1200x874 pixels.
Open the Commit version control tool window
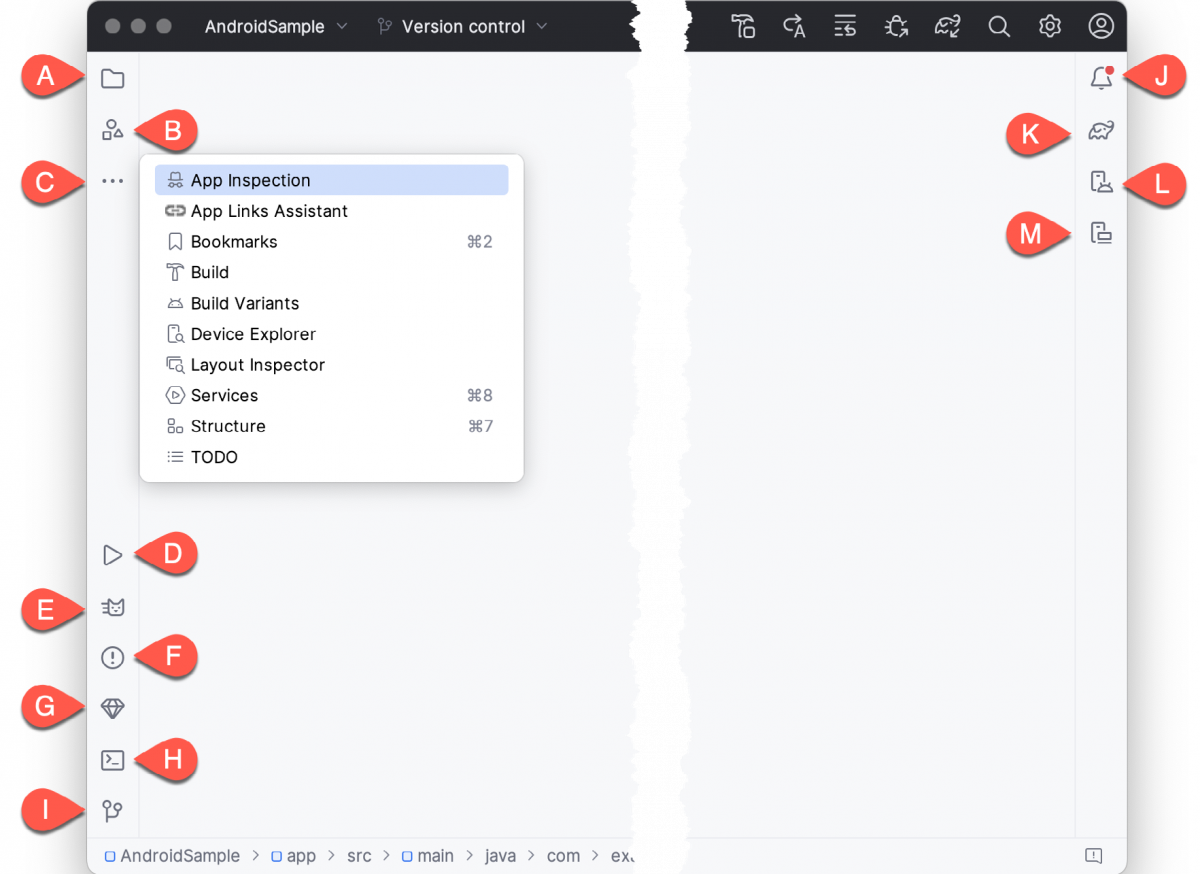[x=113, y=810]
